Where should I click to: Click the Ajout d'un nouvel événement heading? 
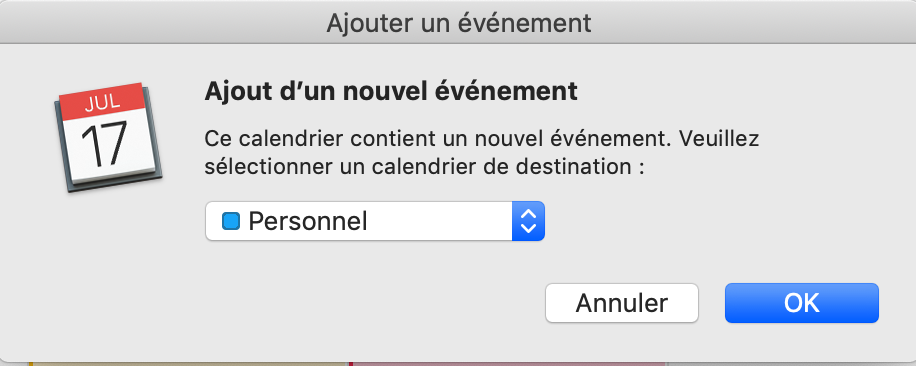tap(391, 92)
